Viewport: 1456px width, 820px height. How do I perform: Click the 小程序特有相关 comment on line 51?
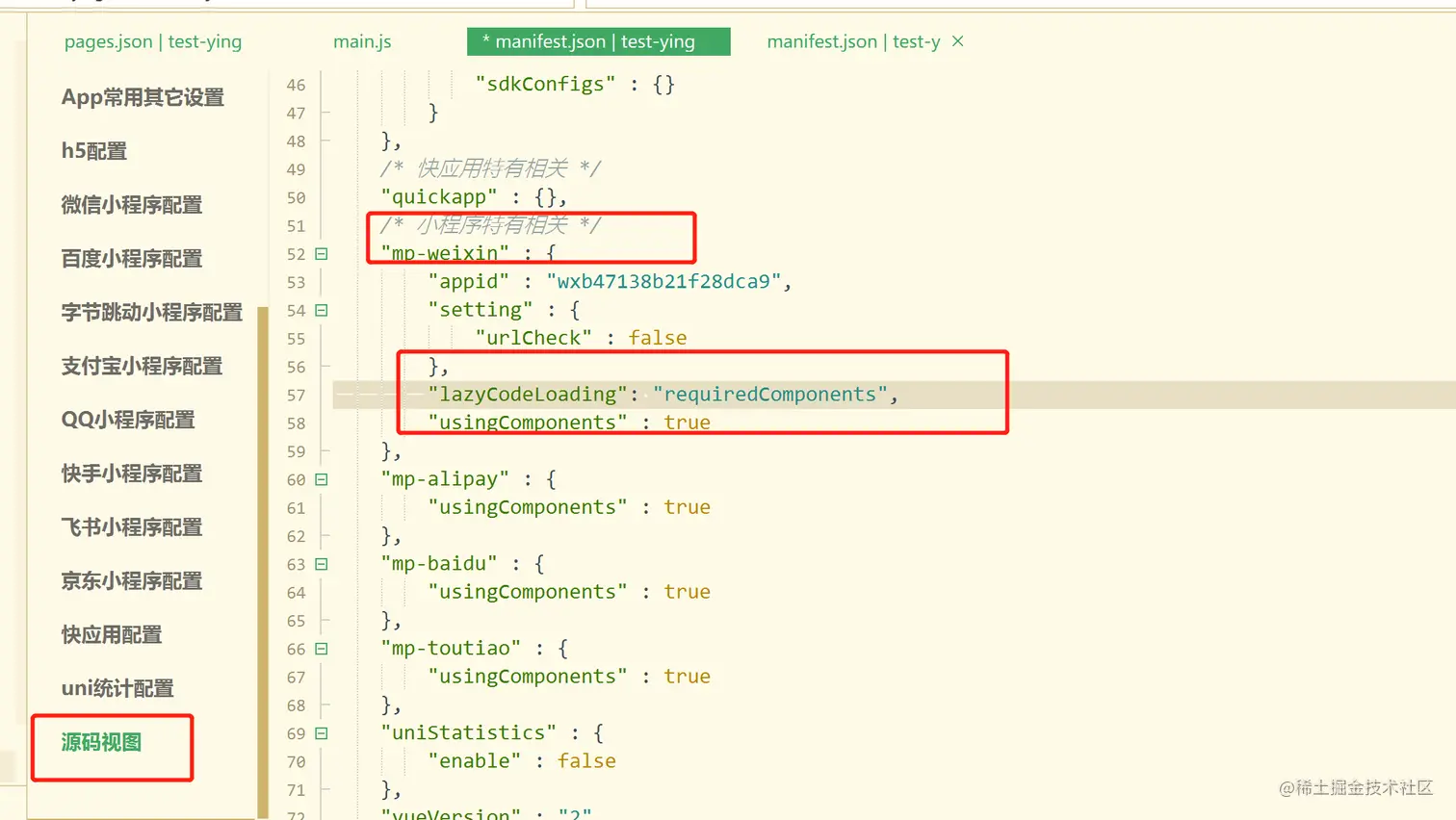pyautogui.click(x=491, y=225)
